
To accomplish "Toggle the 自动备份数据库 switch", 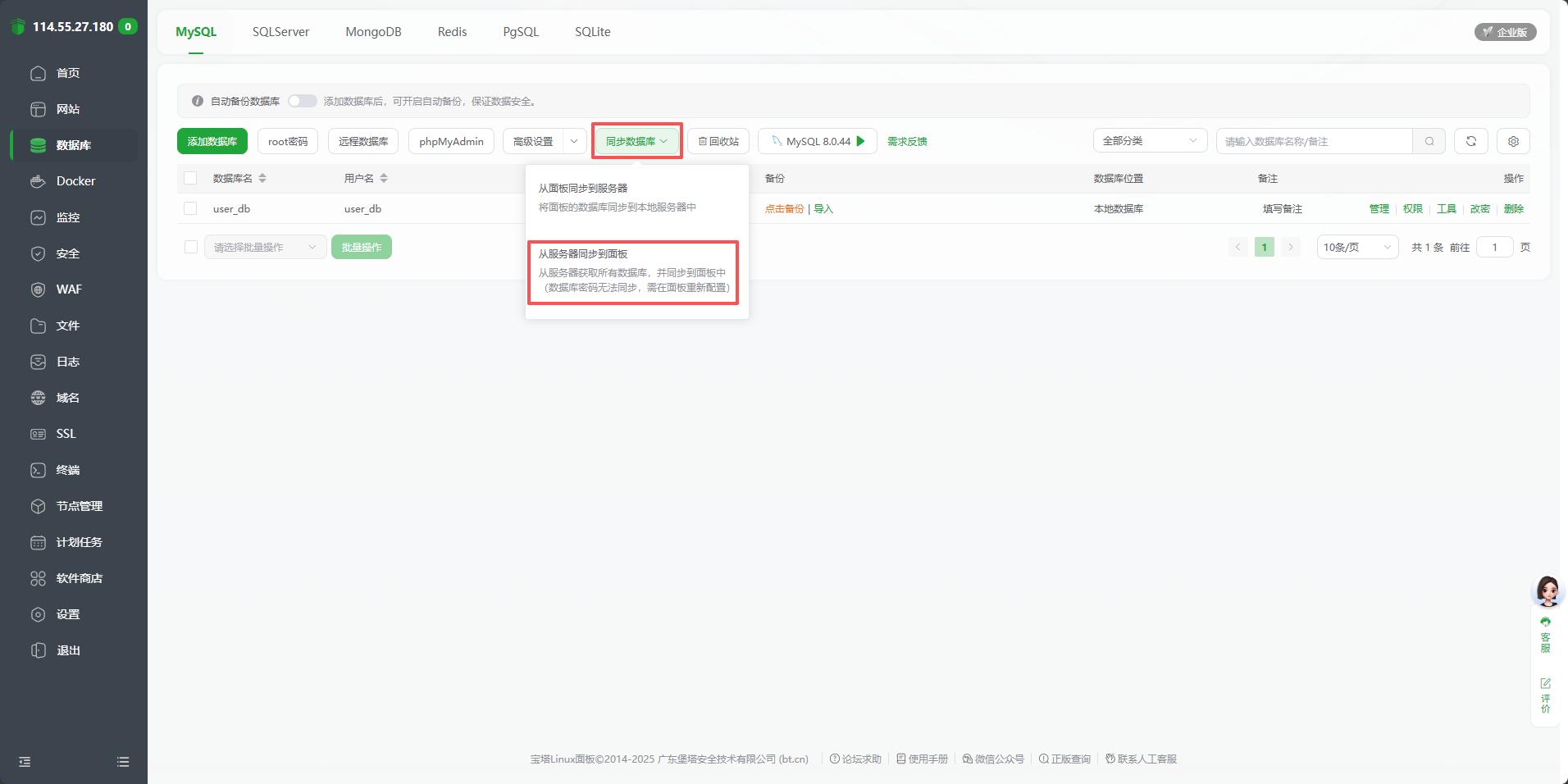I will (x=302, y=101).
